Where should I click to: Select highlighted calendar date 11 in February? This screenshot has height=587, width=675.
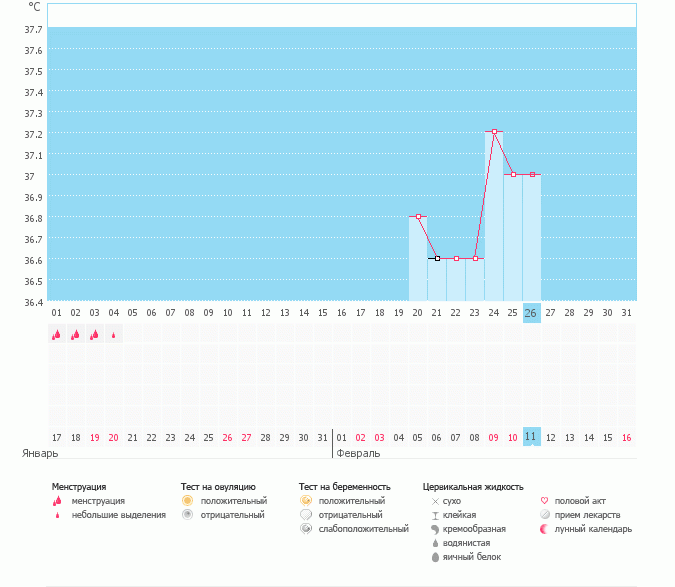531,437
